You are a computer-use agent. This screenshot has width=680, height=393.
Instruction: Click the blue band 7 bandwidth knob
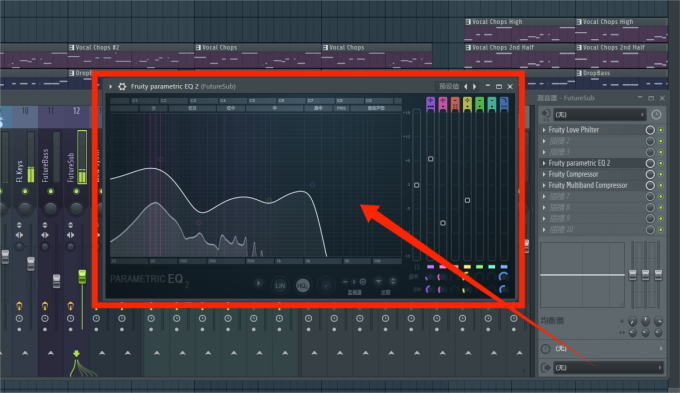pyautogui.click(x=503, y=289)
